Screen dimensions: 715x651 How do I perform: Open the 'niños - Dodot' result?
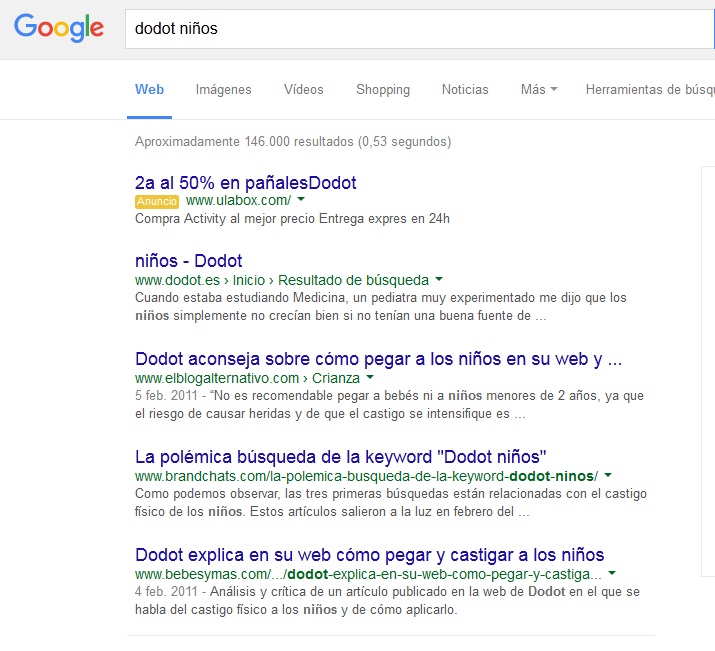pyautogui.click(x=188, y=261)
